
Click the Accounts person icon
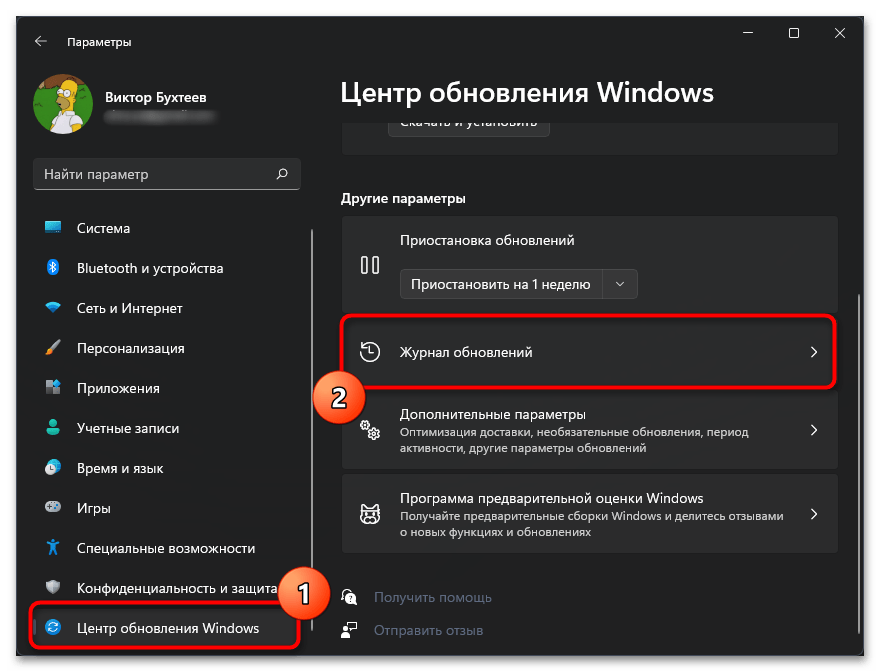pos(54,428)
